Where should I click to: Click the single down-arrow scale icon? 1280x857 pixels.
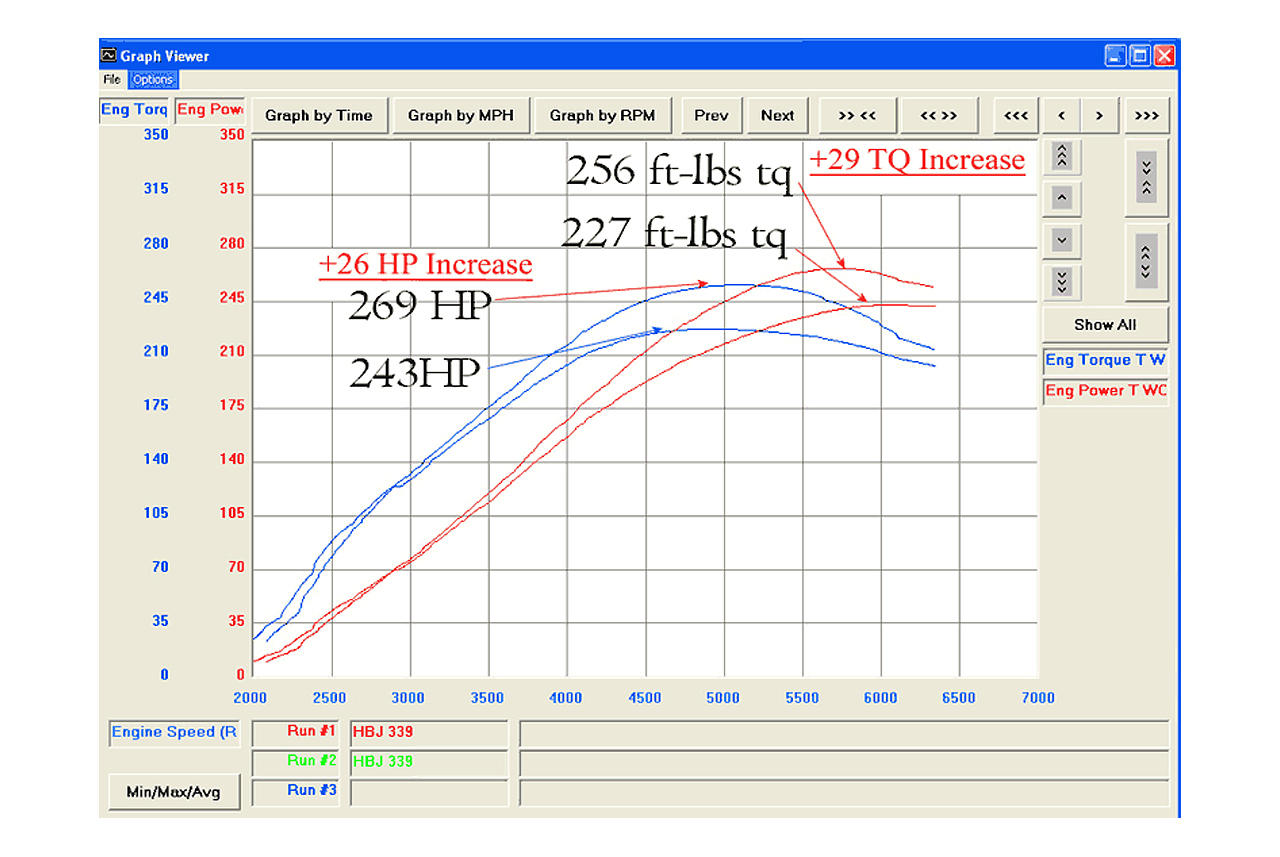1061,241
